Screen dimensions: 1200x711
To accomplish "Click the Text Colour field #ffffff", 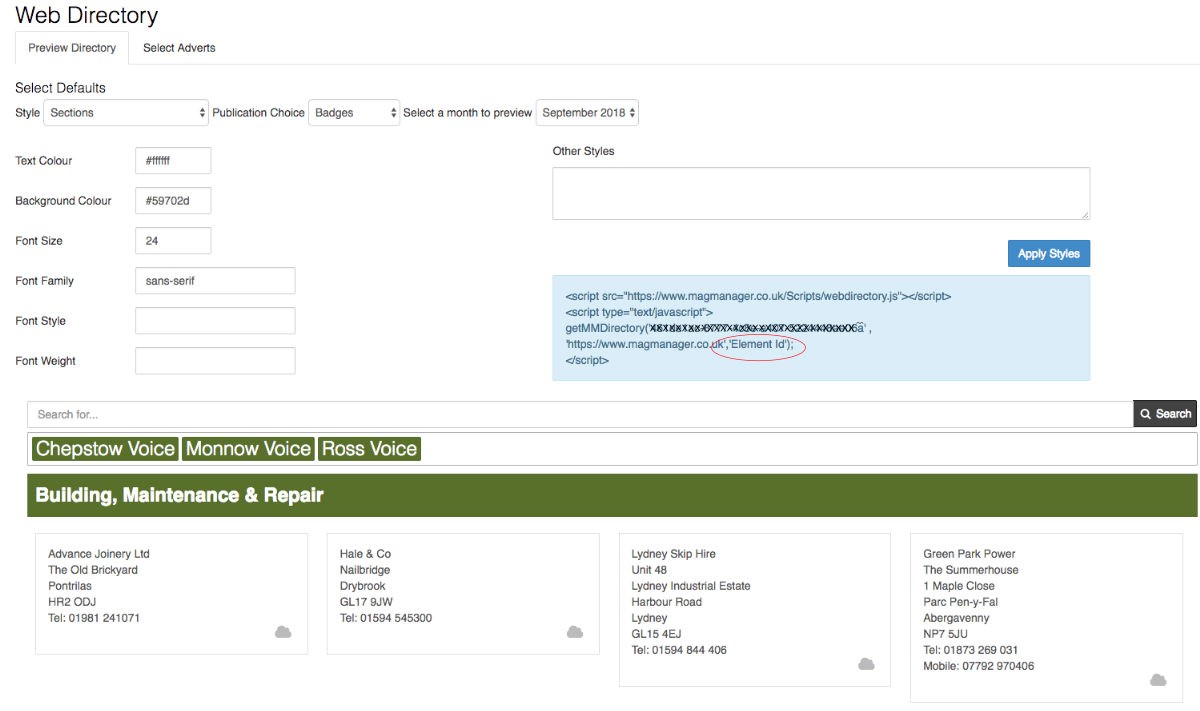I will 173,161.
